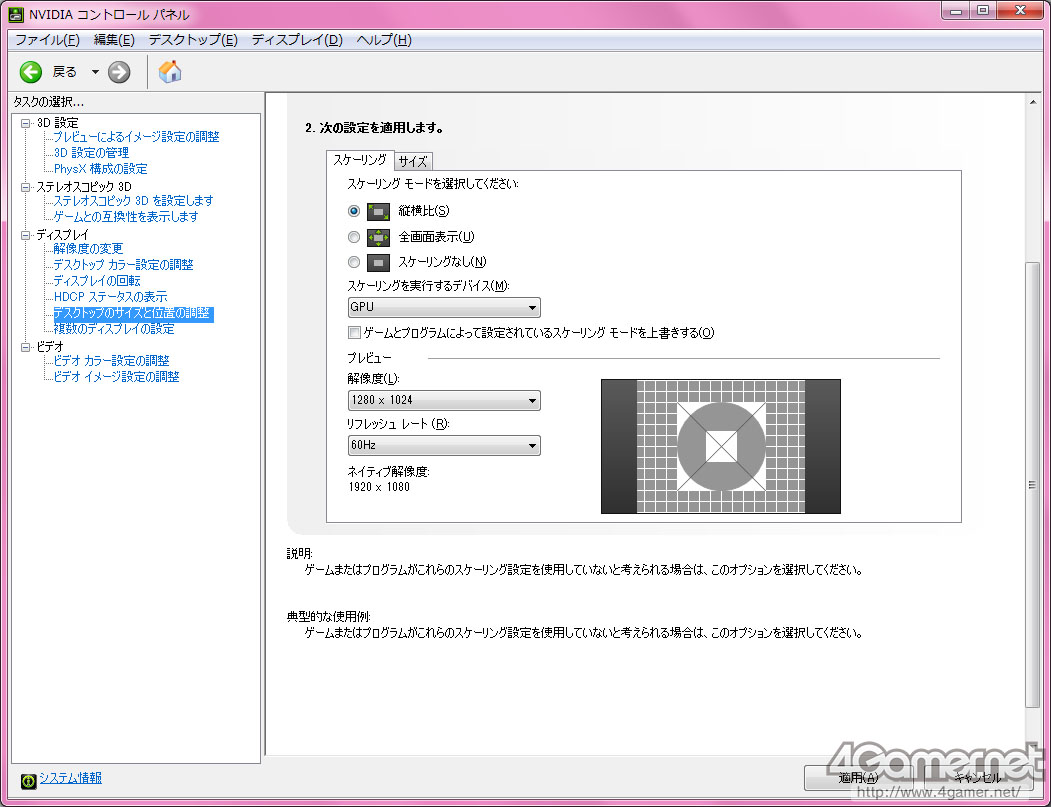Open ゲームとの互換性を表示します
1051x807 pixels.
click(x=126, y=217)
